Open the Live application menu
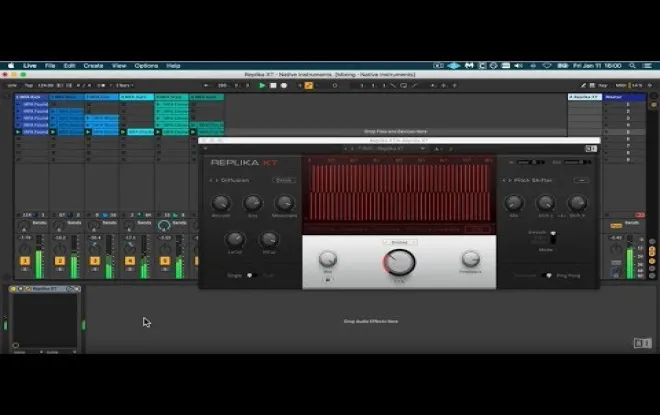The width and height of the screenshot is (660, 415). coord(29,66)
